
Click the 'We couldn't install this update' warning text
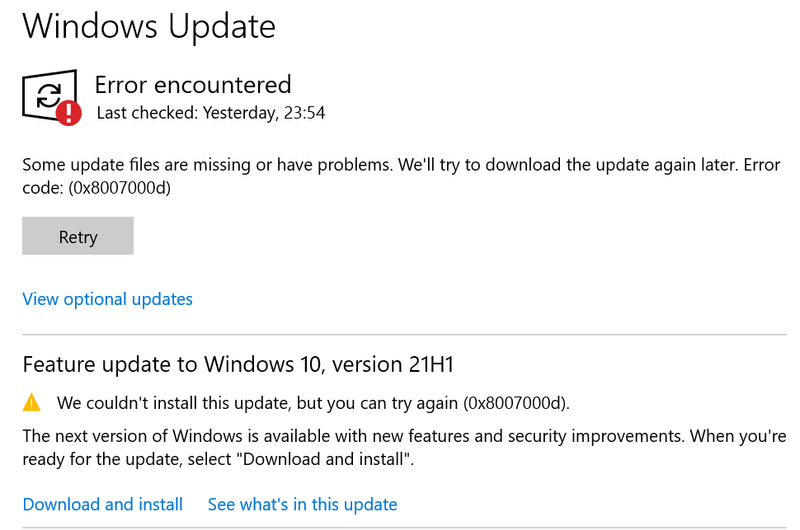pyautogui.click(x=258, y=403)
